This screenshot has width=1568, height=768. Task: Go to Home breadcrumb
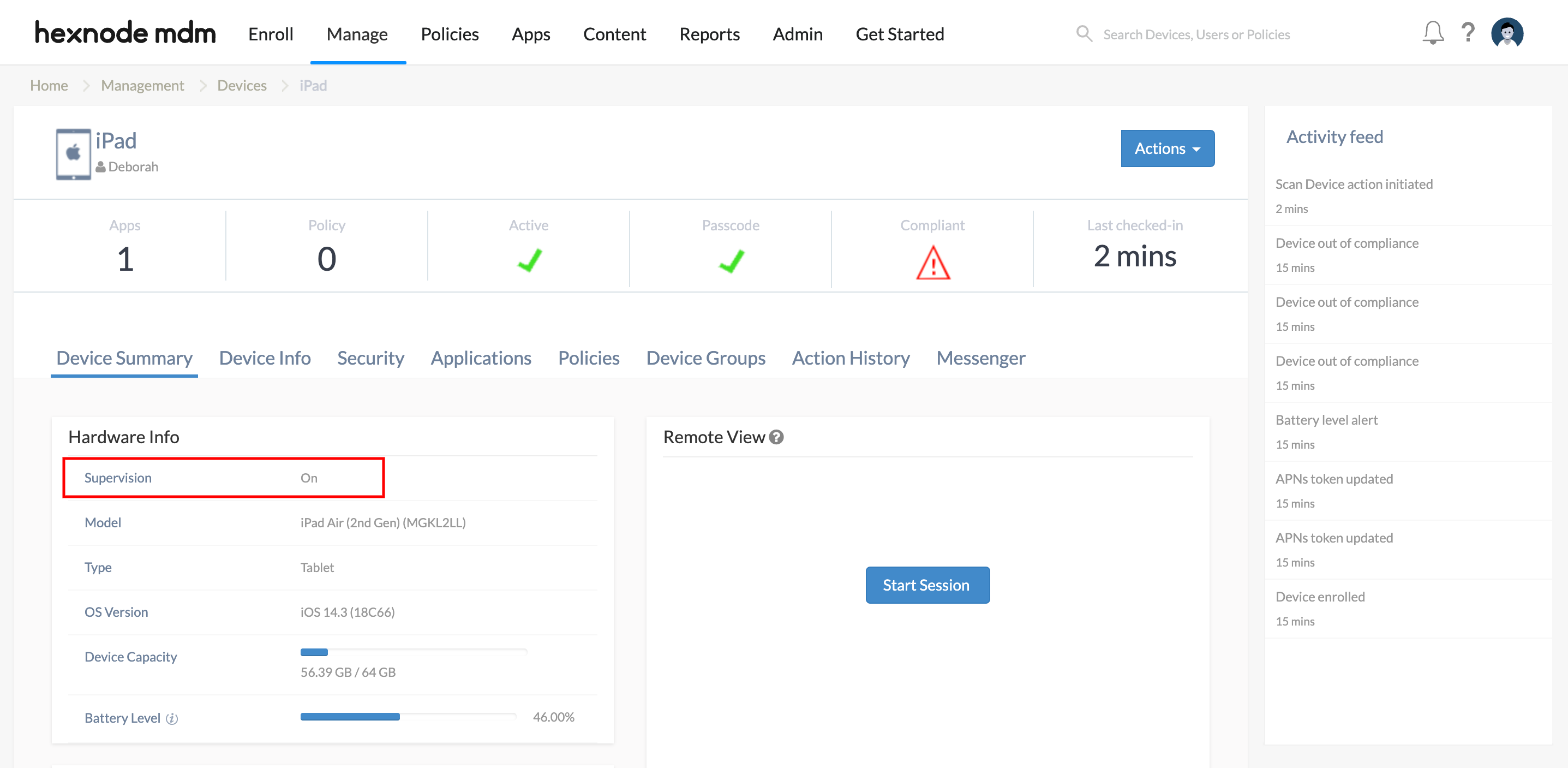click(x=49, y=85)
